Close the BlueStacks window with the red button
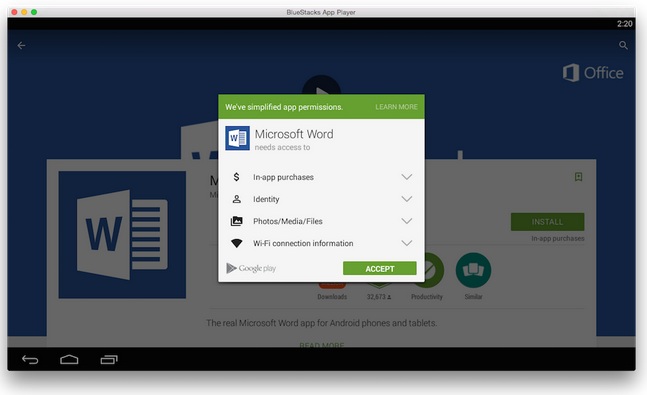This screenshot has width=647, height=395. (14, 12)
